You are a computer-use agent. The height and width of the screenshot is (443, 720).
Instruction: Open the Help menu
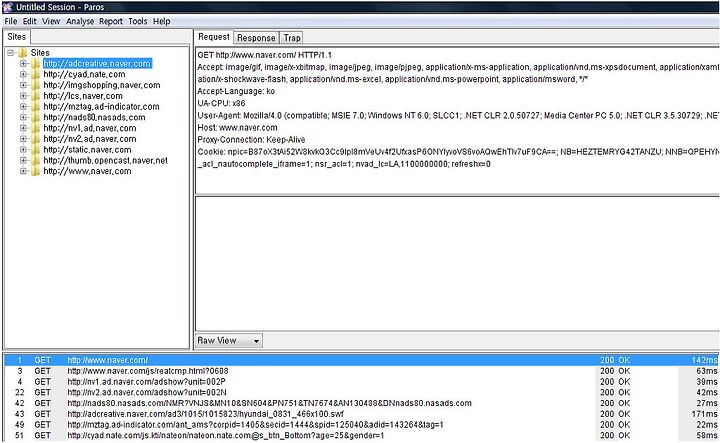pos(161,21)
